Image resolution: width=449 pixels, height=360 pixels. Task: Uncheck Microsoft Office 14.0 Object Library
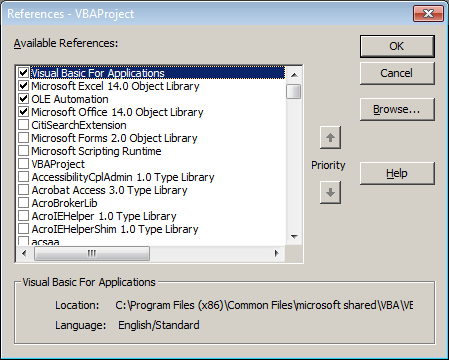(23, 112)
